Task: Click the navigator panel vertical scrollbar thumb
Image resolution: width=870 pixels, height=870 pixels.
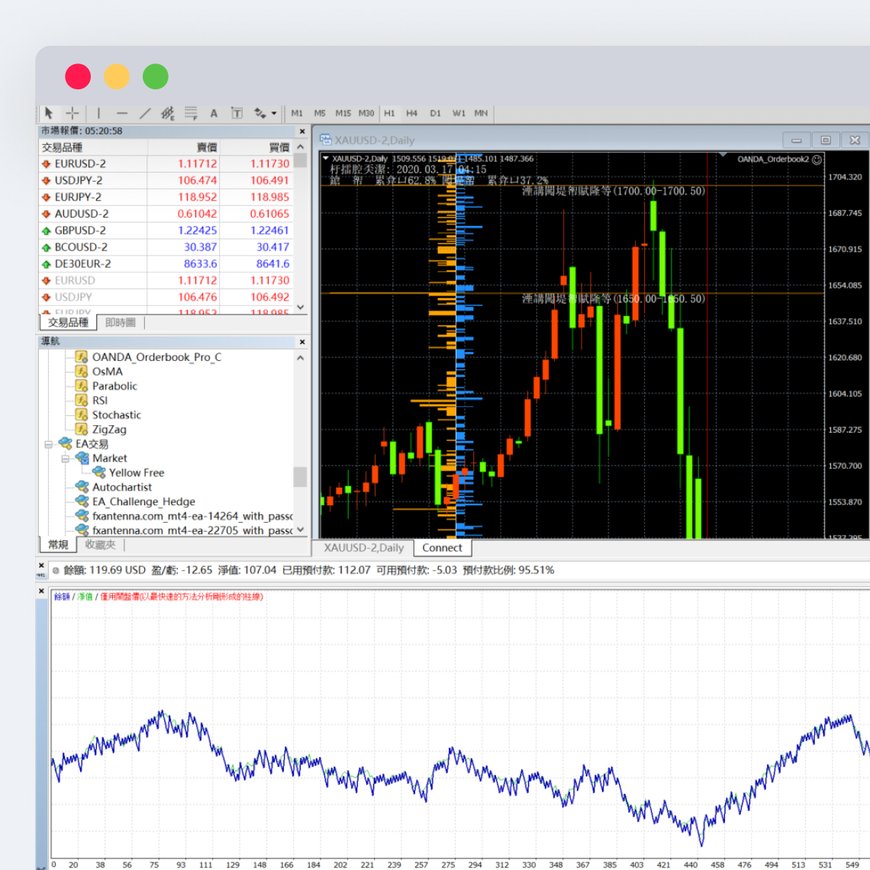Action: click(300, 476)
